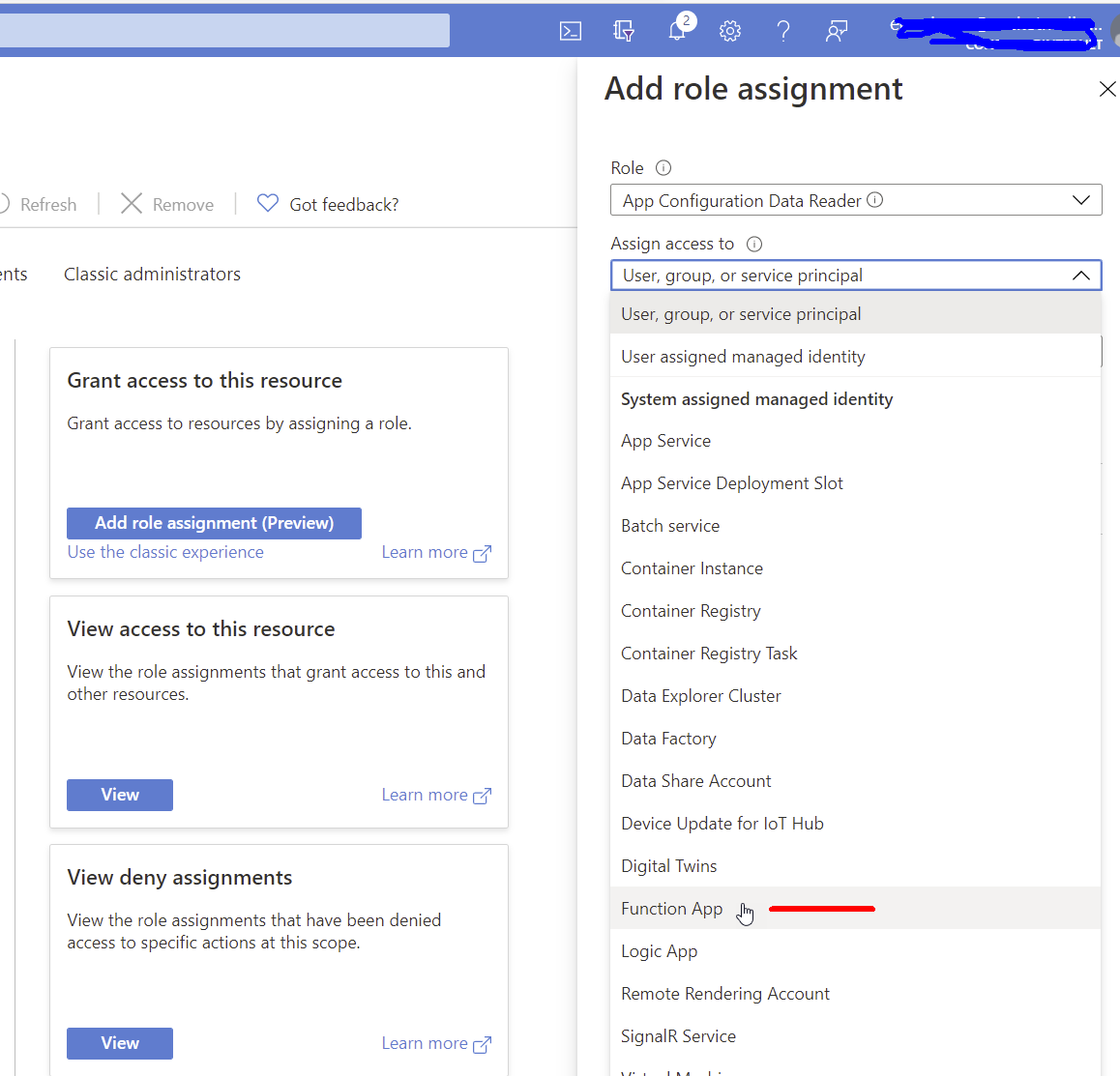This screenshot has width=1120, height=1076.
Task: Open Learn more under View deny assignments
Action: click(436, 1043)
